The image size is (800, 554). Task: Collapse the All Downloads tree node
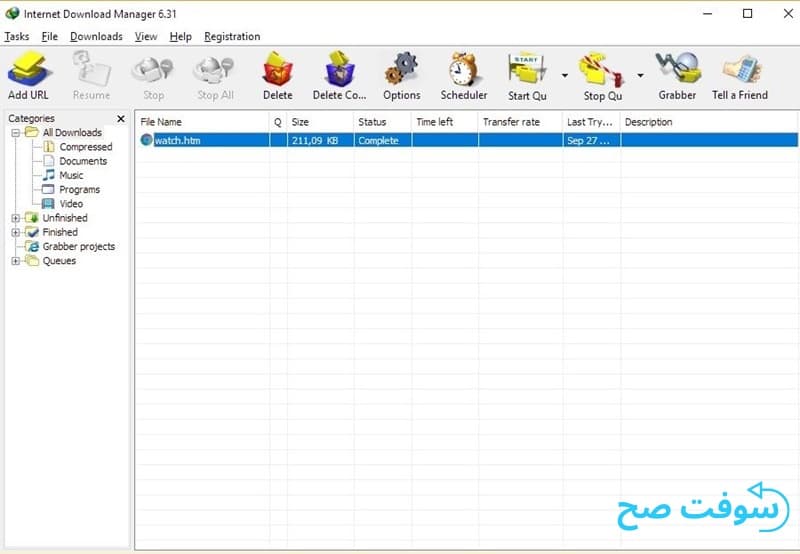pos(15,133)
